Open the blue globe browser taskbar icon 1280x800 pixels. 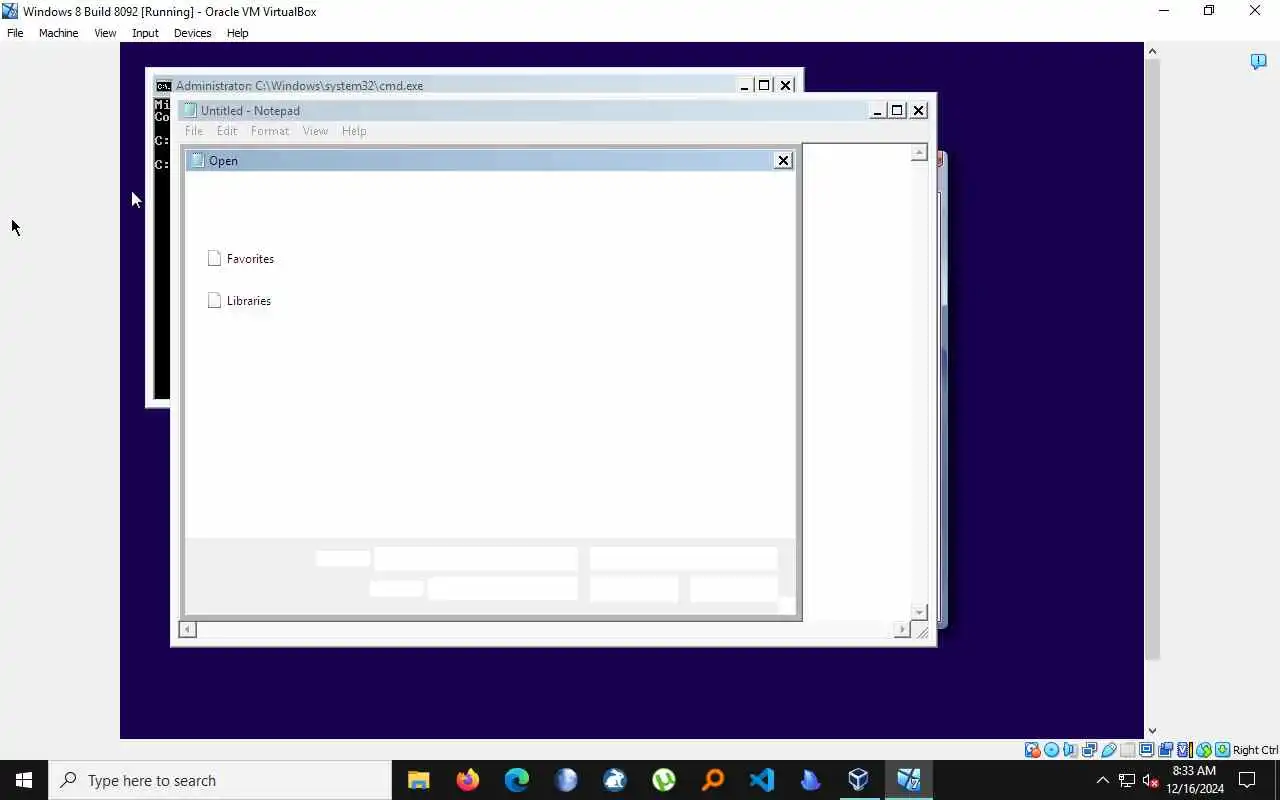pos(565,780)
